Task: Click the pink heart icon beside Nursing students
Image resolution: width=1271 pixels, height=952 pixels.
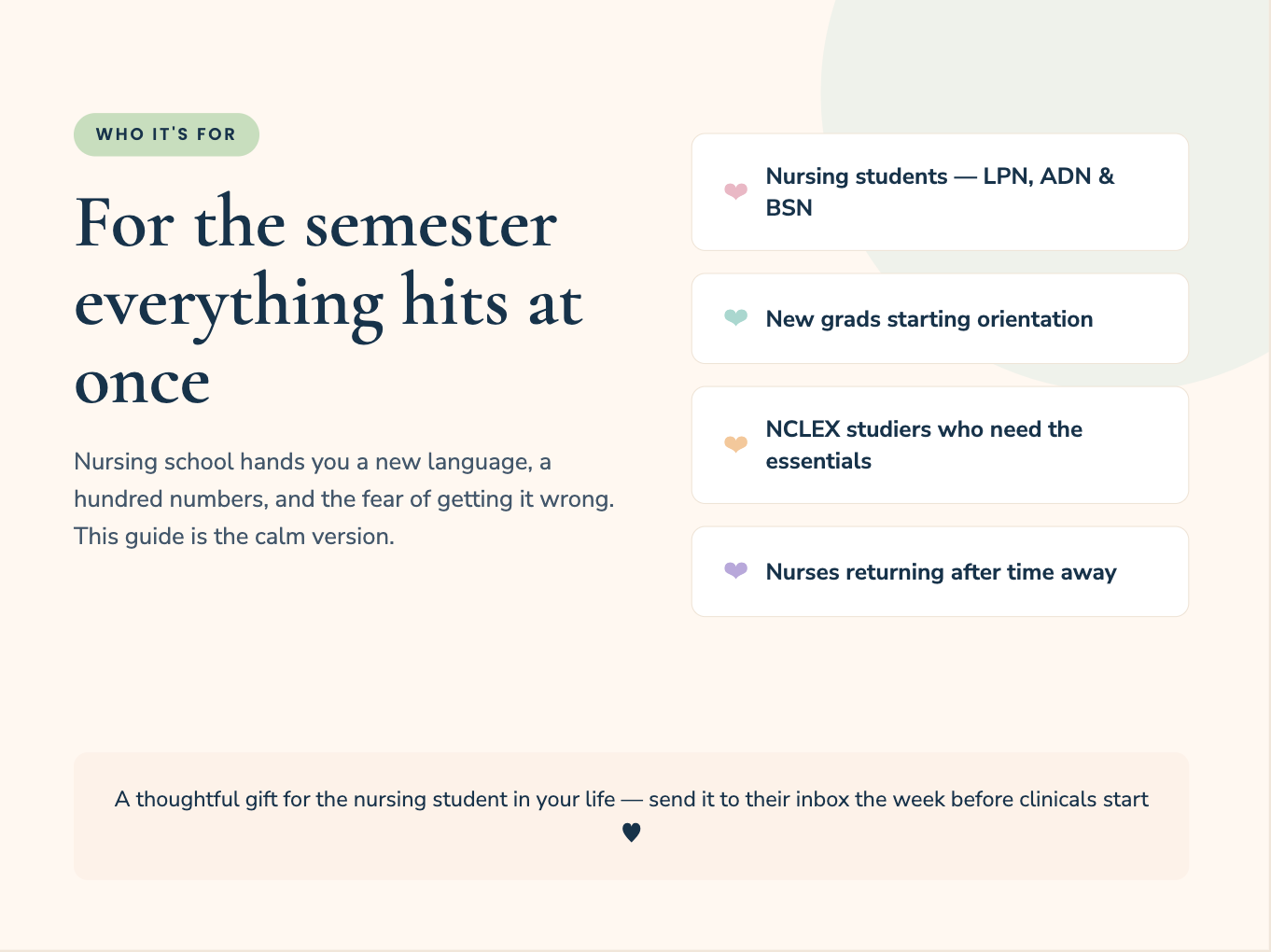Action: (735, 191)
